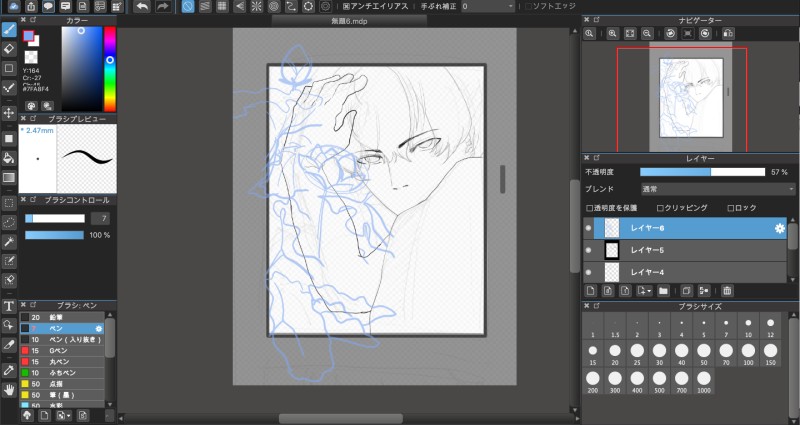This screenshot has width=800, height=425.
Task: Click brush size value field 7
Action: coord(100,219)
